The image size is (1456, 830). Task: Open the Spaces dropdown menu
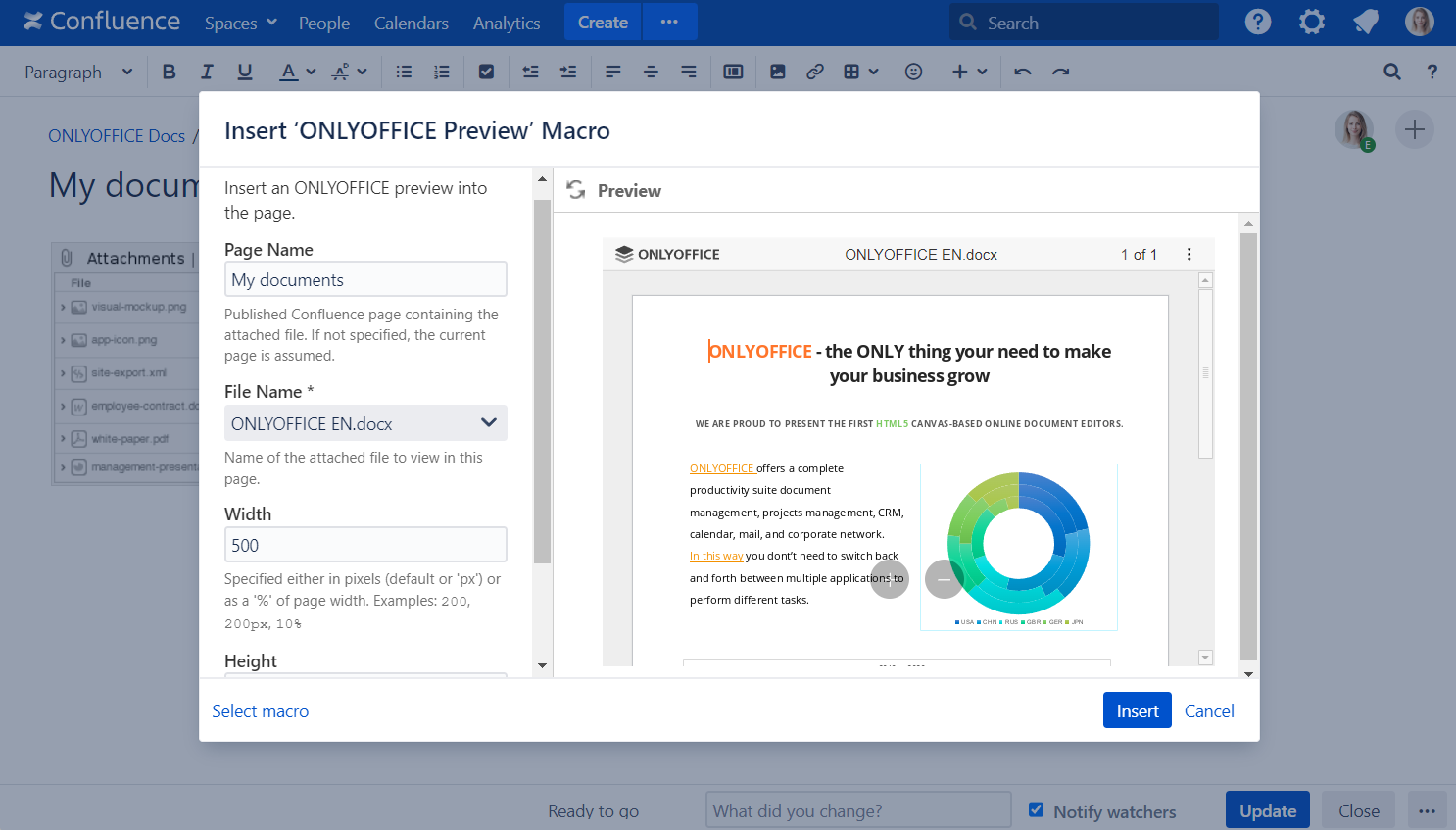[x=240, y=23]
